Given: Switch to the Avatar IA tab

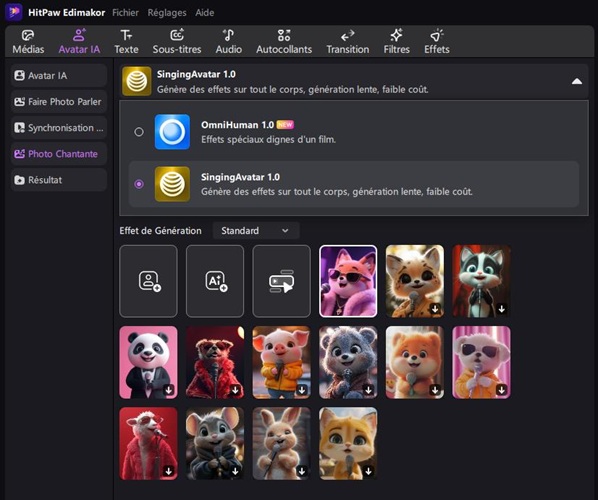Looking at the screenshot, I should [79, 42].
